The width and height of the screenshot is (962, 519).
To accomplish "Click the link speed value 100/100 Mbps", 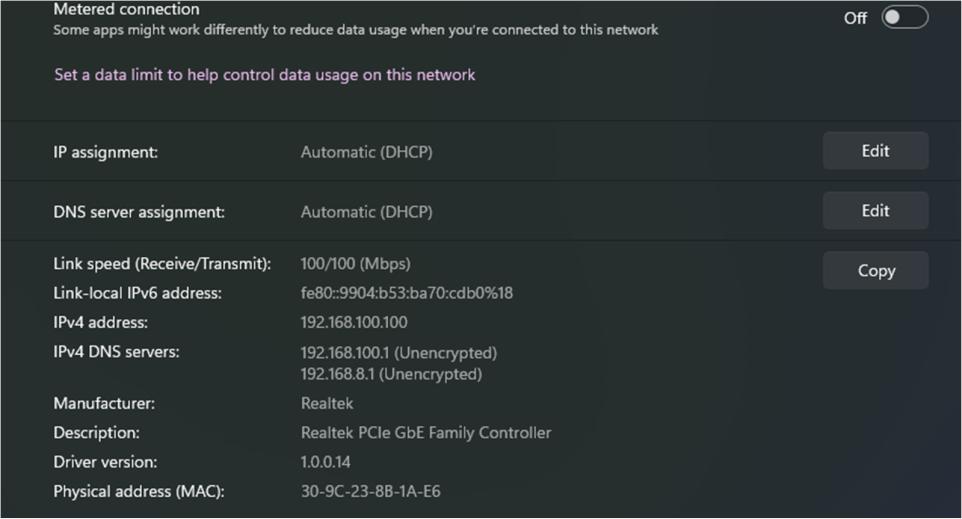I will [355, 264].
